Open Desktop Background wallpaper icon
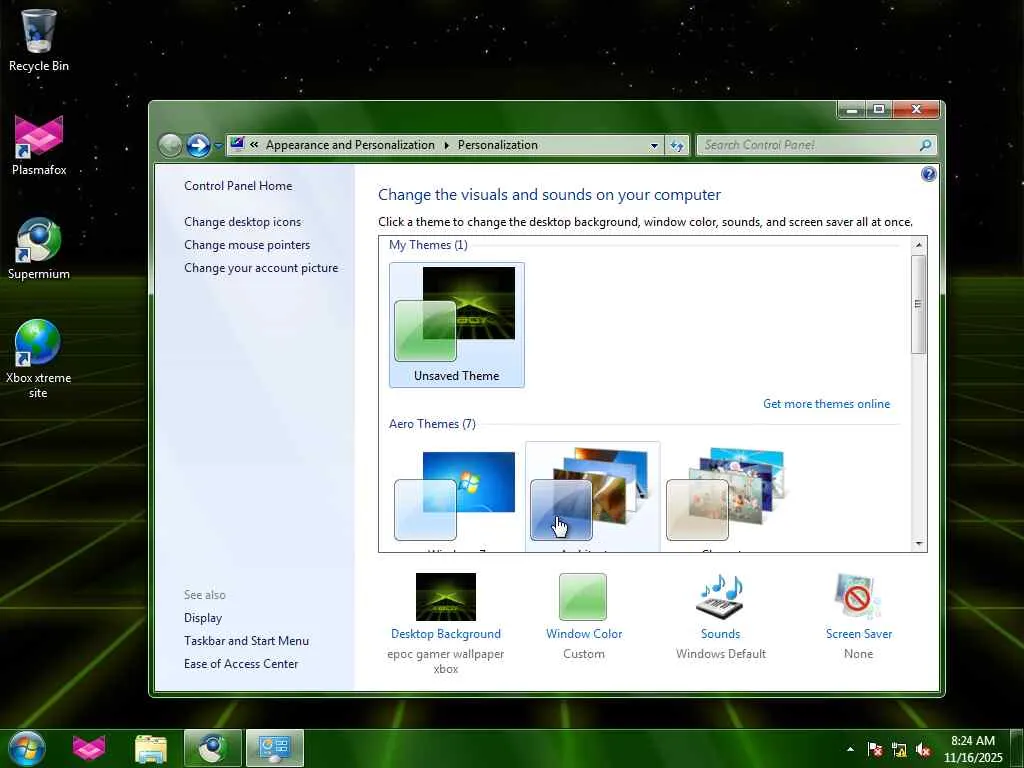The height and width of the screenshot is (768, 1024). [446, 597]
